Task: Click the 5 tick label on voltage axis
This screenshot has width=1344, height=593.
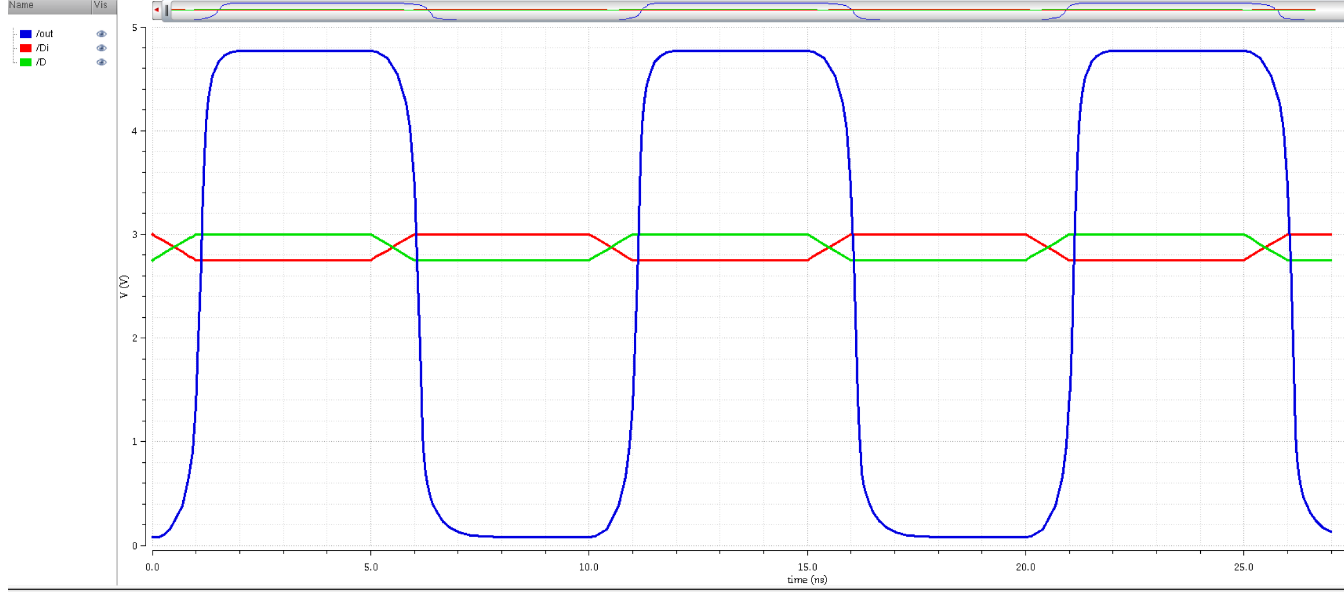Action: [133, 27]
